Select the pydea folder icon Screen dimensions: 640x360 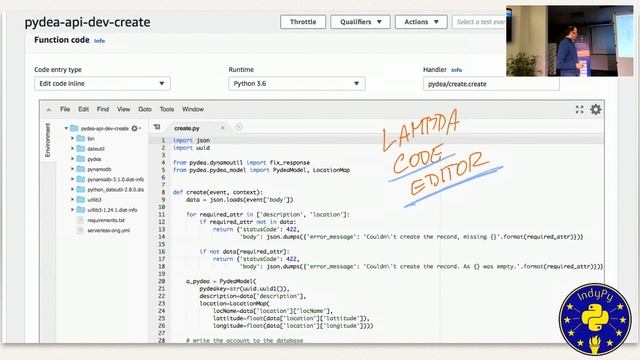click(x=81, y=159)
